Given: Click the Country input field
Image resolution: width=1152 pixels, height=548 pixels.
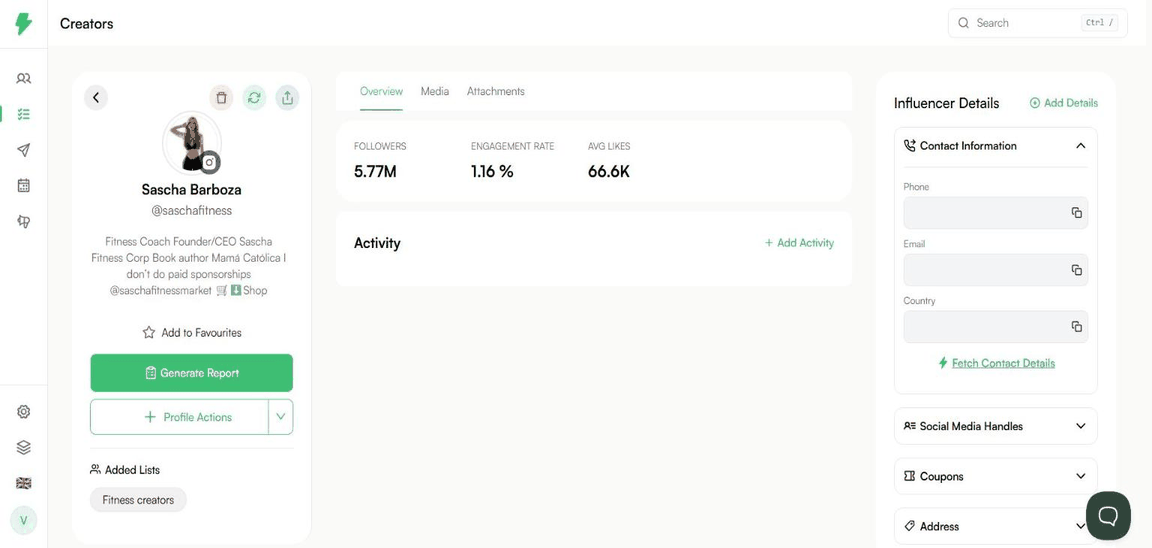Looking at the screenshot, I should click(x=996, y=327).
